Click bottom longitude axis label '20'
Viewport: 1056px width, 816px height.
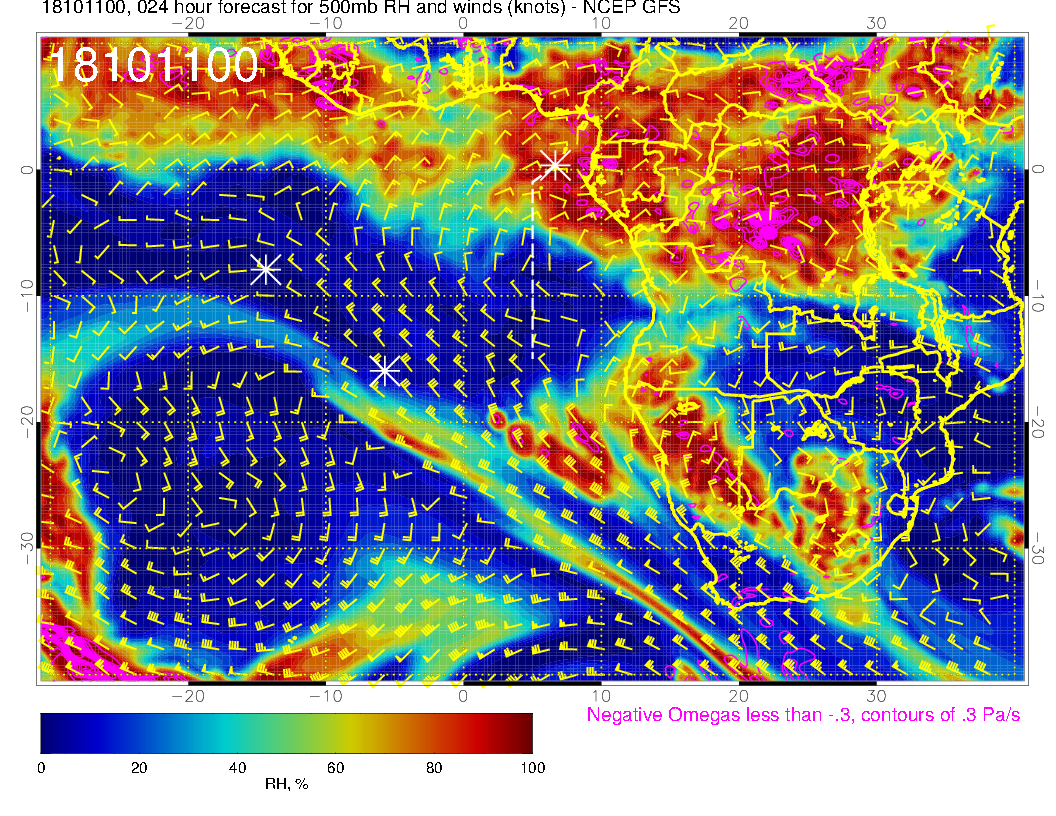tap(738, 696)
